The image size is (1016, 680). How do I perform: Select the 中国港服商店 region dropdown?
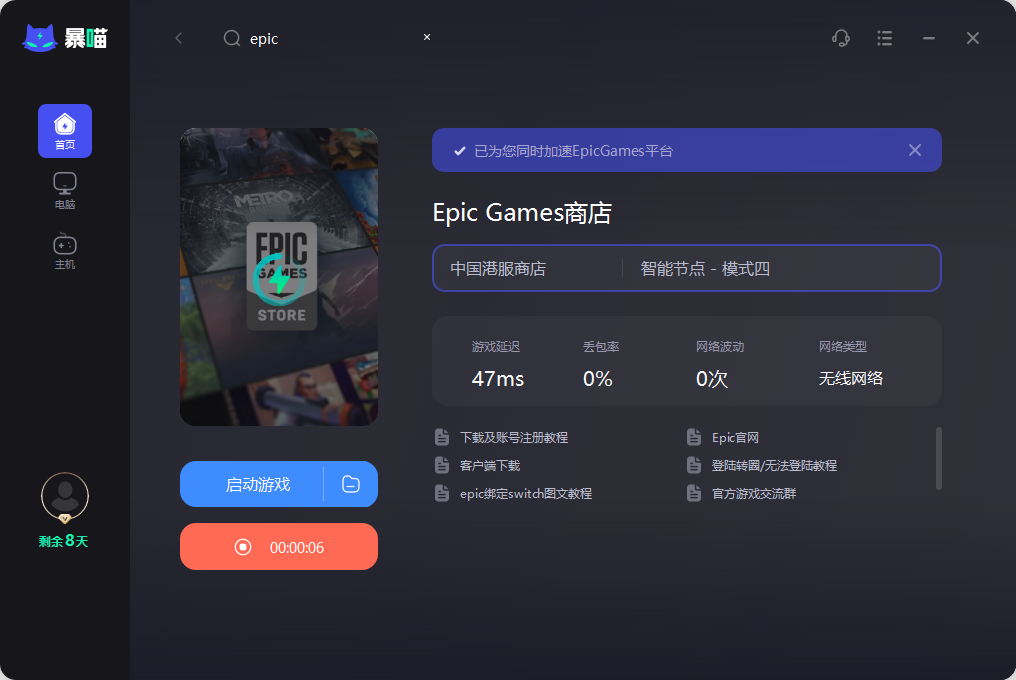click(x=527, y=268)
